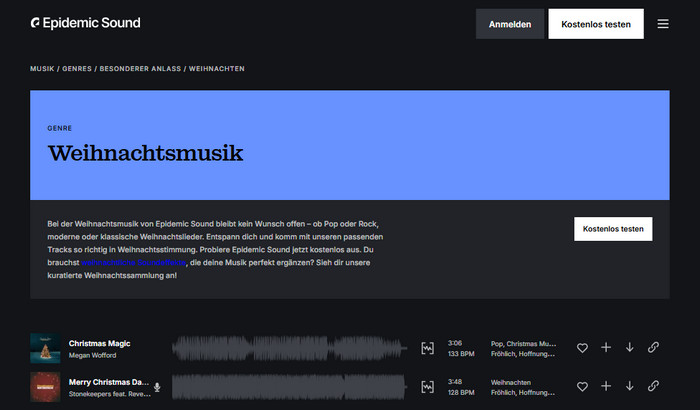
Task: Click the Anmelden button
Action: click(510, 24)
